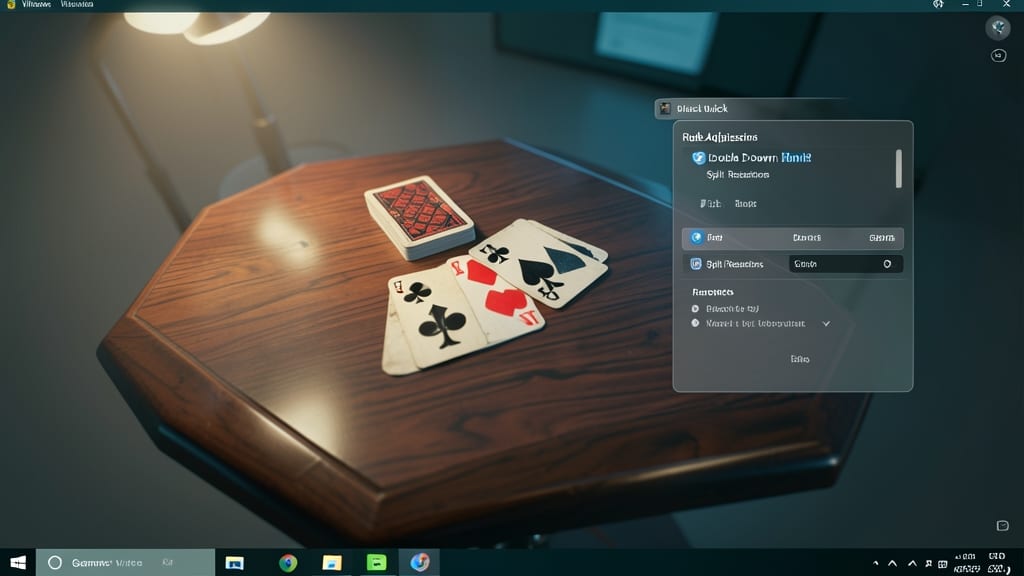
Task: Open the second title bar menu item
Action: point(77,4)
